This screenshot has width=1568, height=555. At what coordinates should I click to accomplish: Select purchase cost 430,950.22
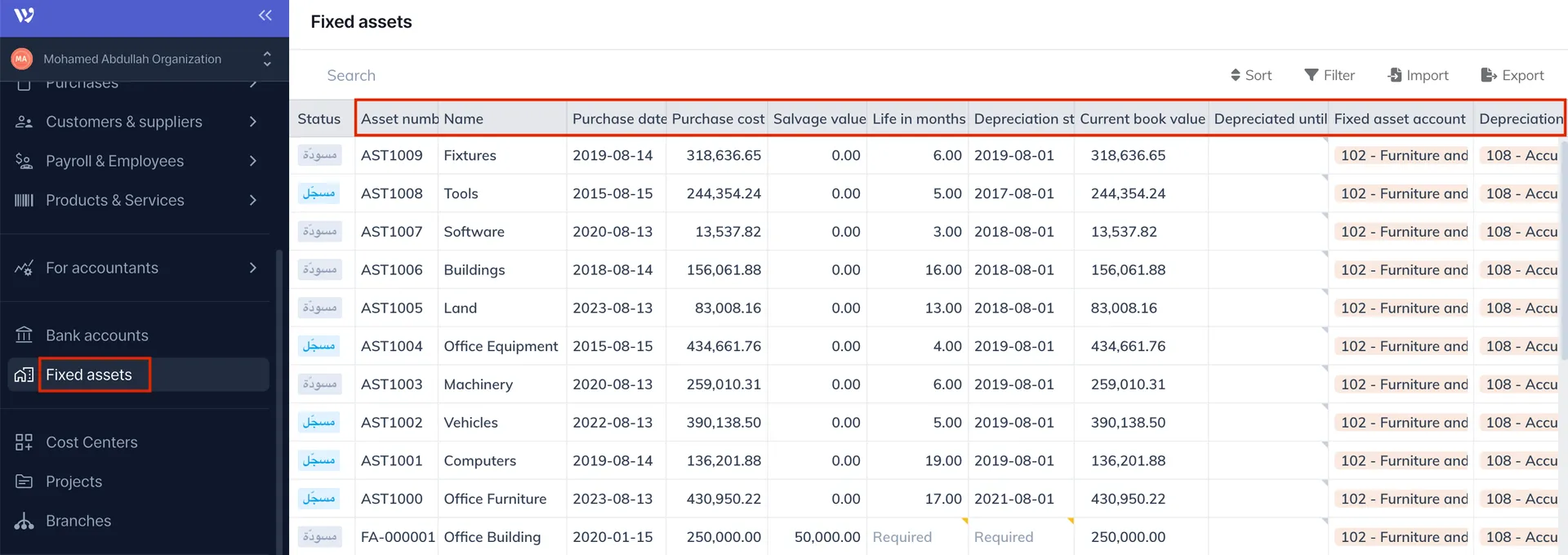coord(724,499)
